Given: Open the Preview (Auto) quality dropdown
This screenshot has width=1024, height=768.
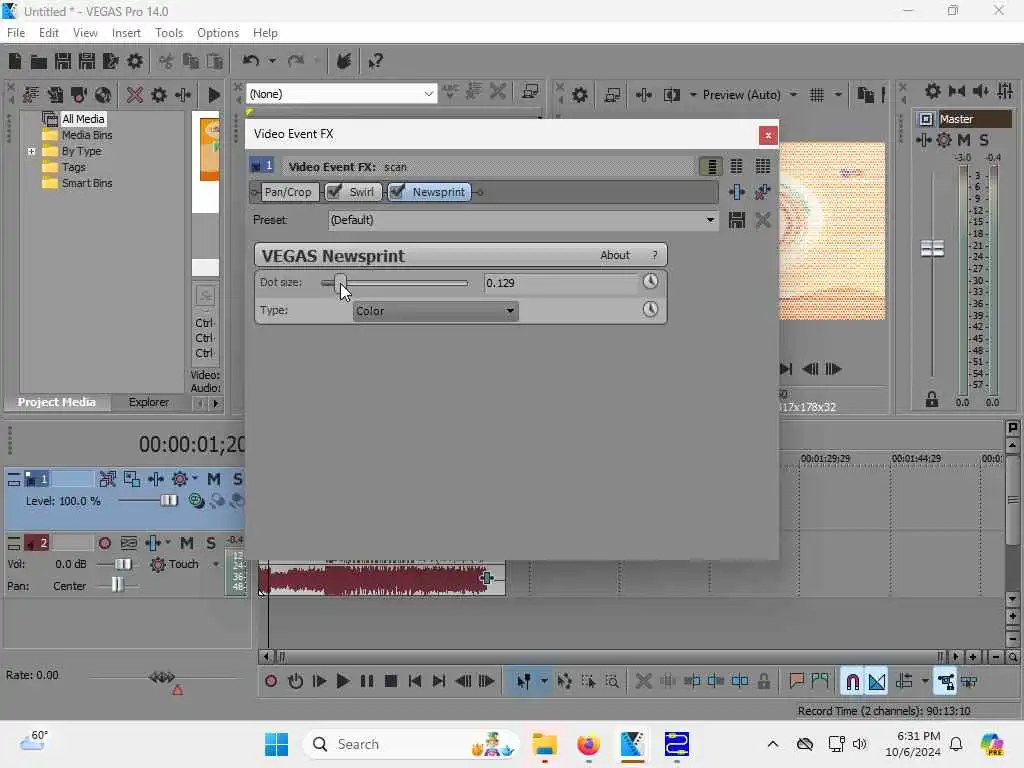Looking at the screenshot, I should tap(793, 95).
